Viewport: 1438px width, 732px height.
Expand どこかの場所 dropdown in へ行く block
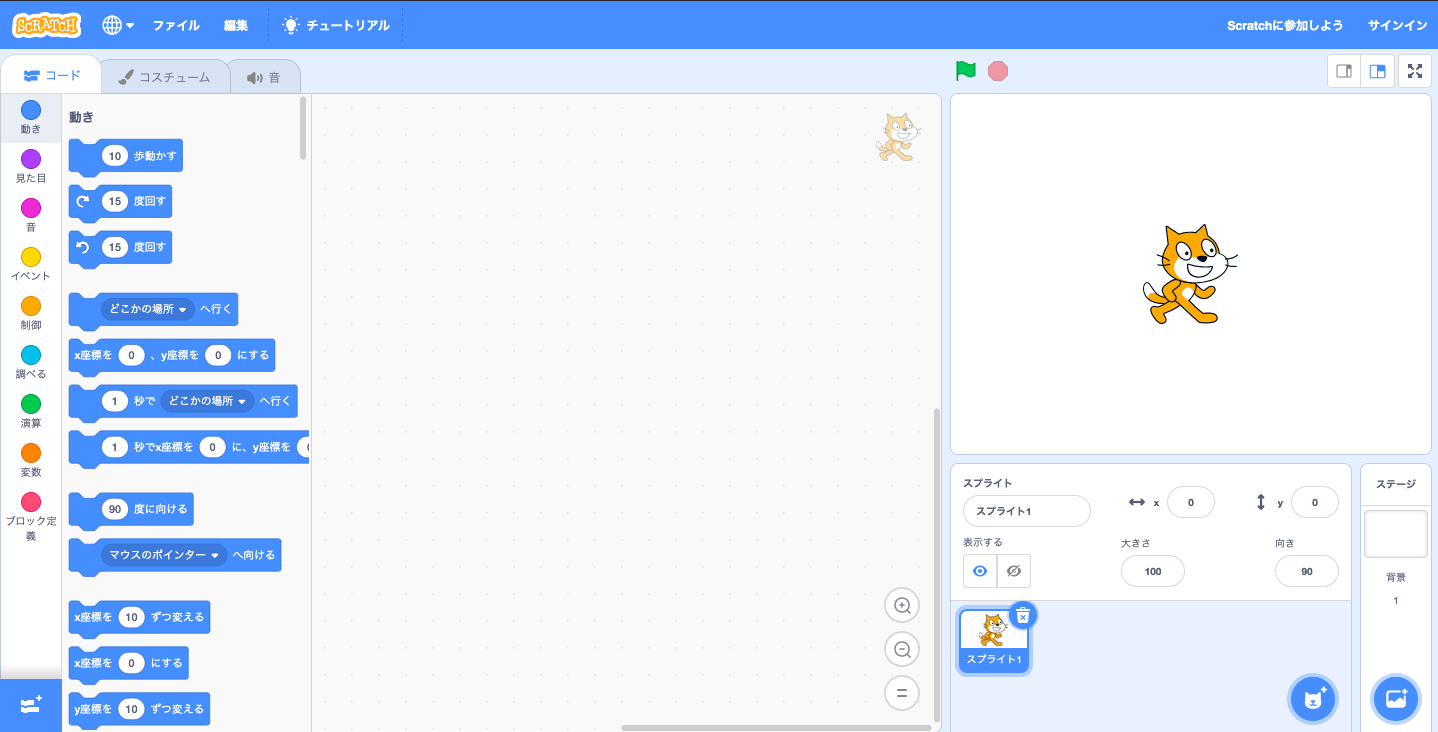click(x=148, y=310)
